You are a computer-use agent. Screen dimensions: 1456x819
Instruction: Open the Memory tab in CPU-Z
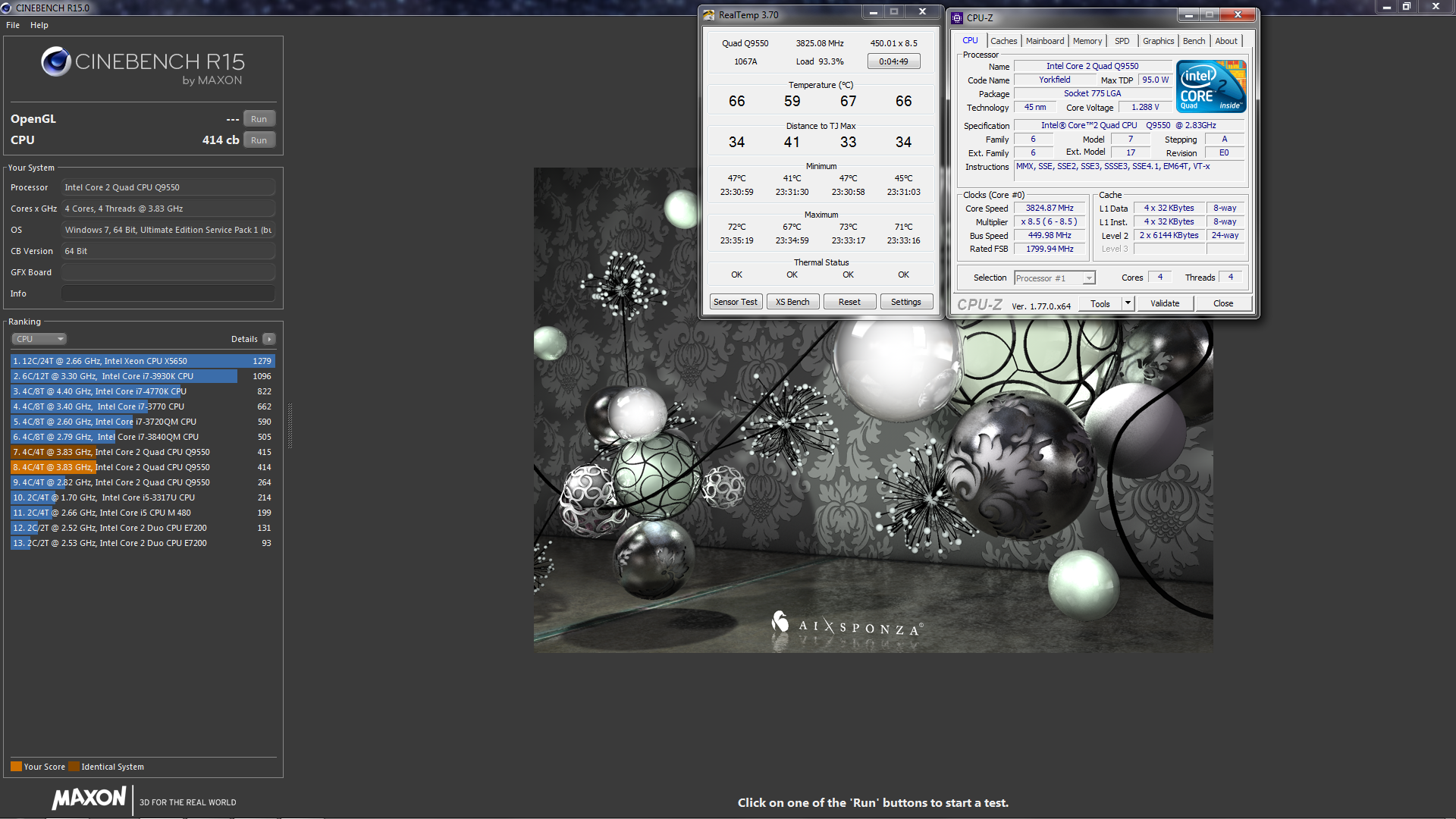1087,41
